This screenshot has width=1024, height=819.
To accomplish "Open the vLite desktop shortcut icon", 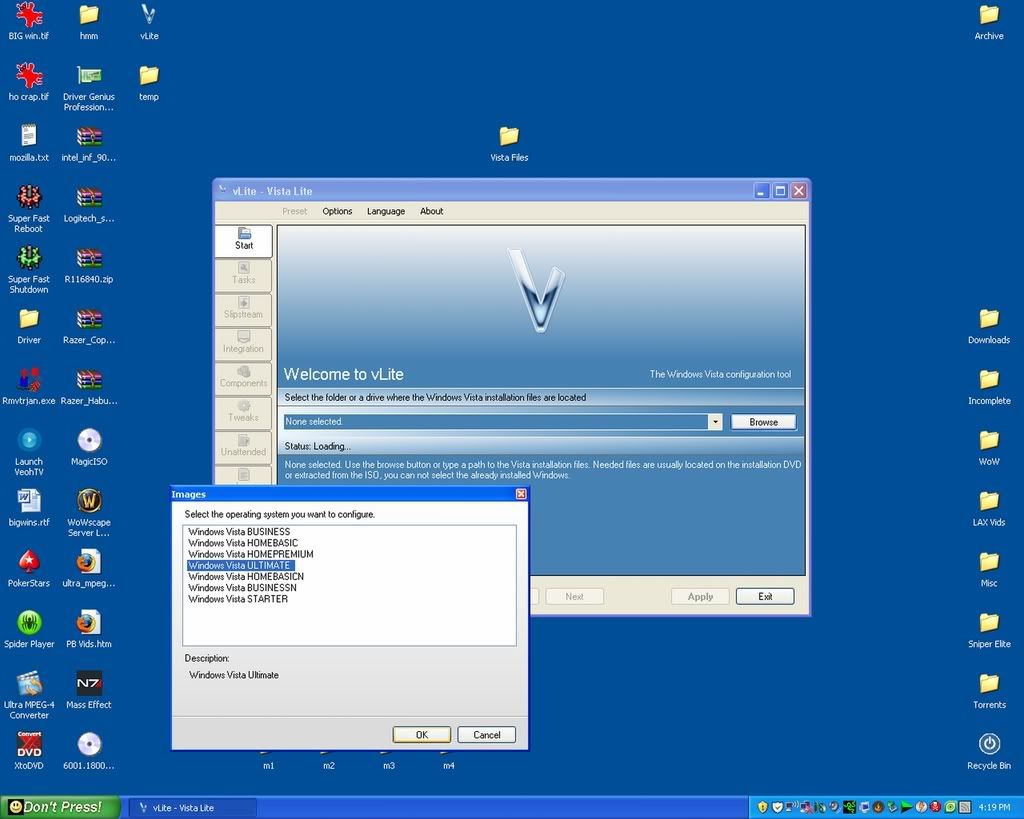I will pyautogui.click(x=149, y=16).
